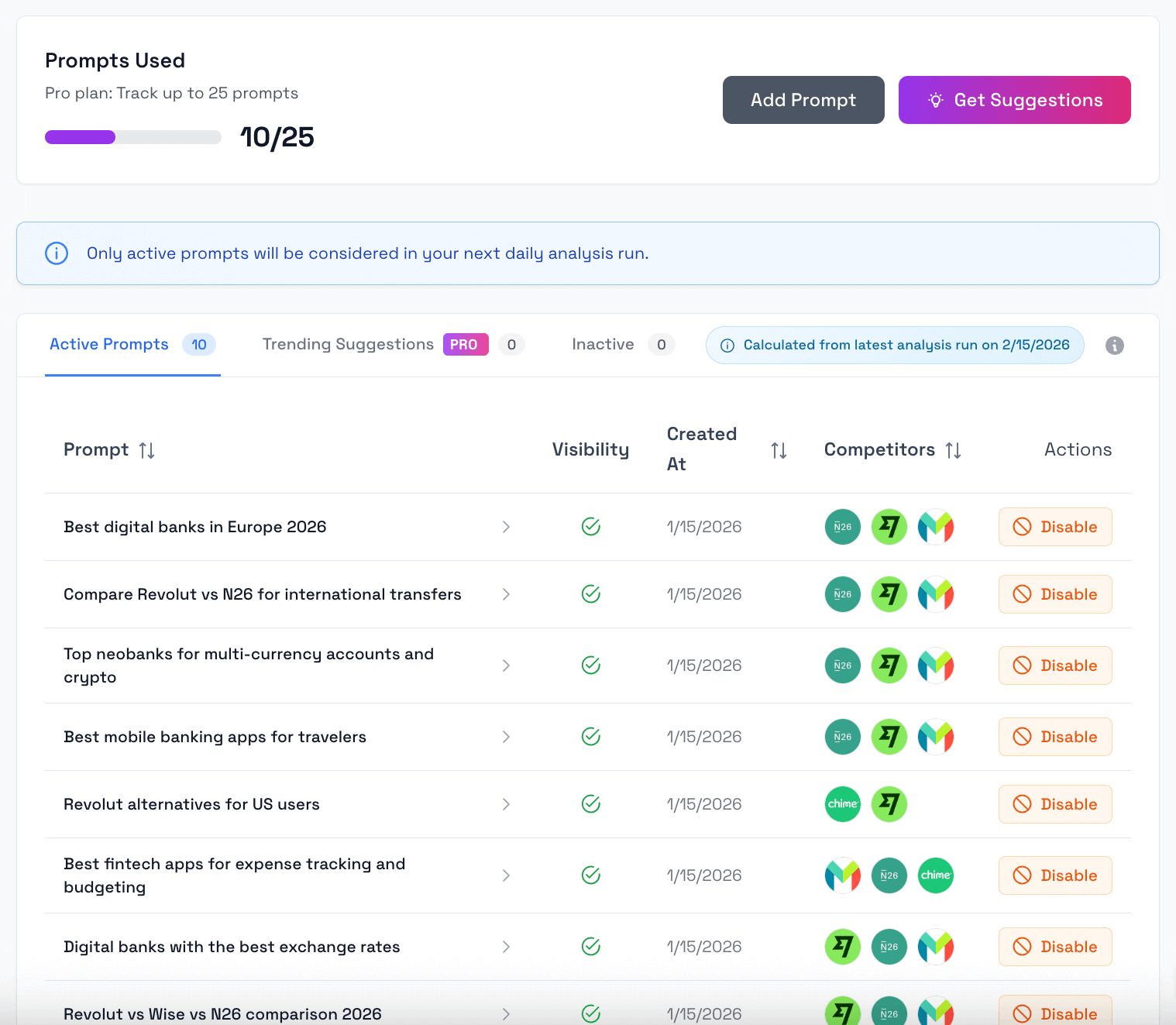The height and width of the screenshot is (1025, 1176).
Task: Click the lightbulb icon in Get Suggestions button
Action: click(935, 100)
